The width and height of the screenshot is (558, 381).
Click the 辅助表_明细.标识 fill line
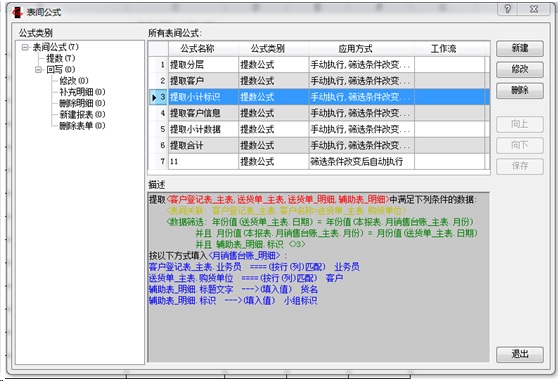[233, 301]
